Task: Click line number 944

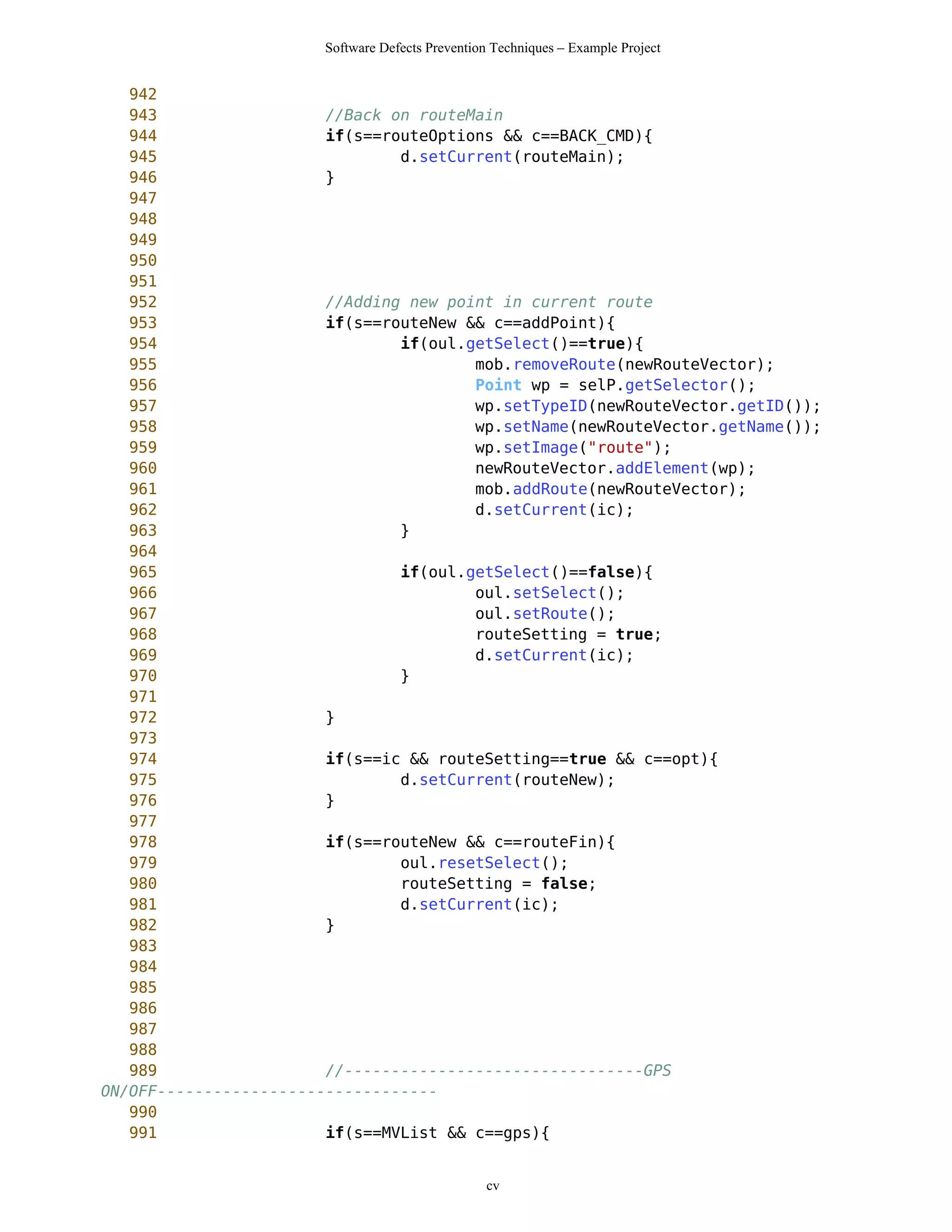Action: click(143, 136)
